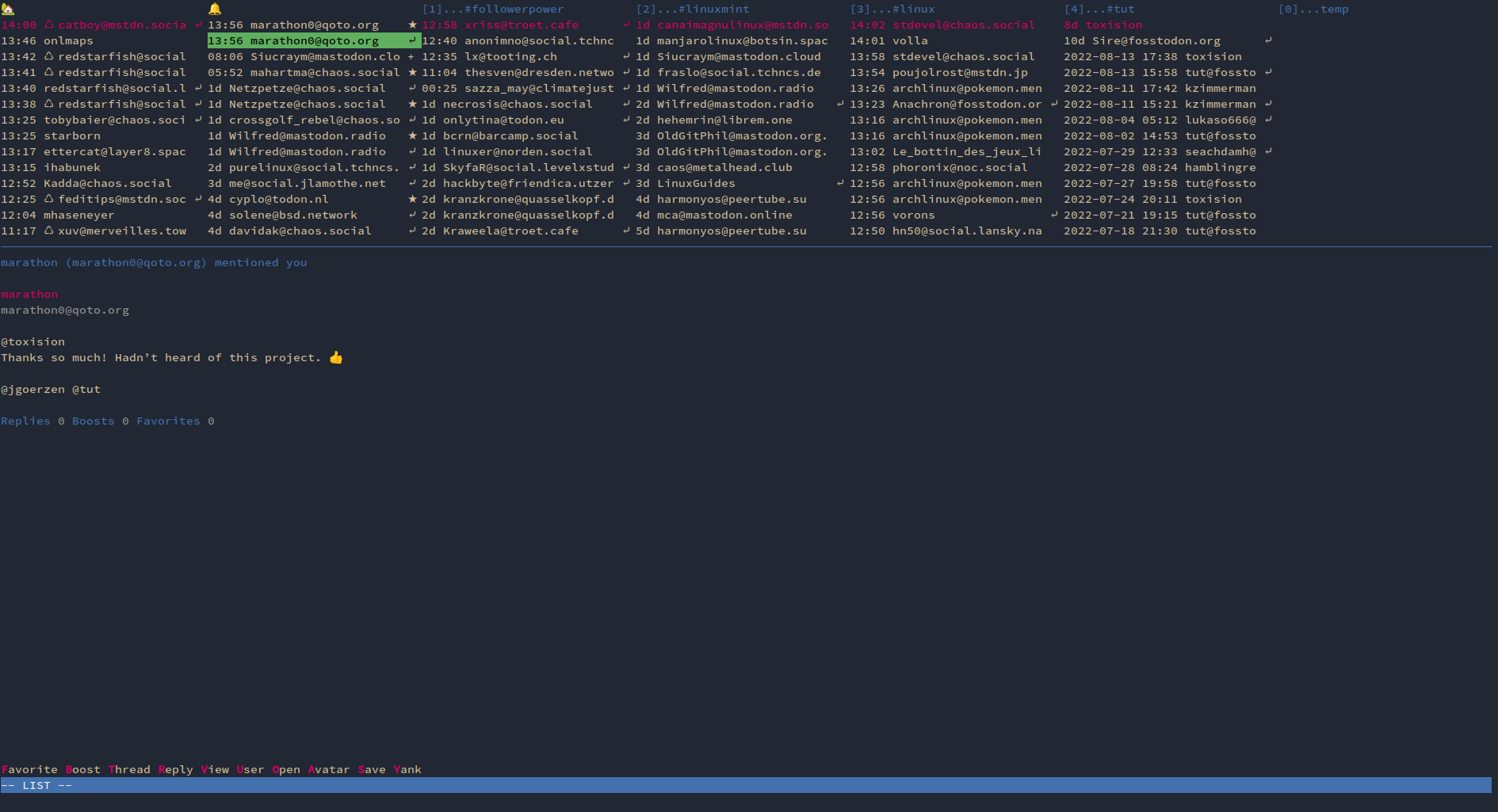Viewport: 1498px width, 812px height.
Task: Select the notifications bell icon
Action: [215, 9]
